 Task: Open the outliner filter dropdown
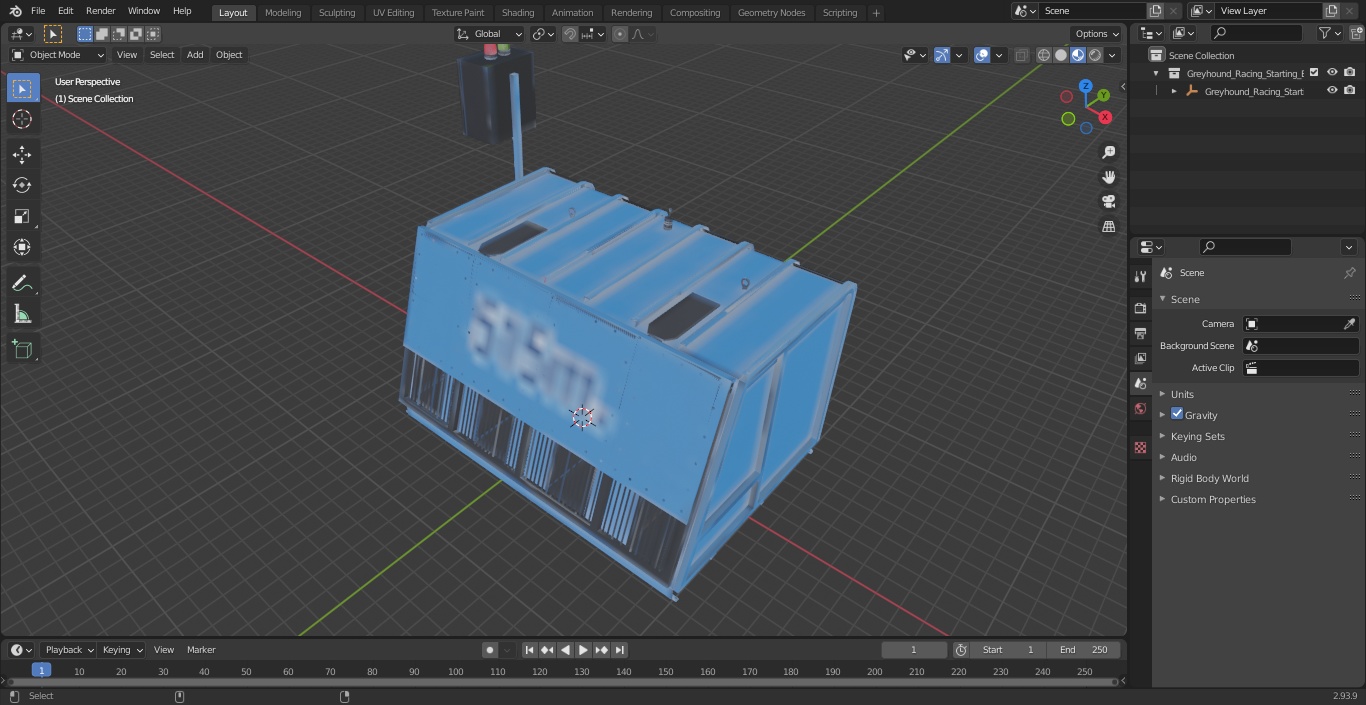(x=1329, y=33)
